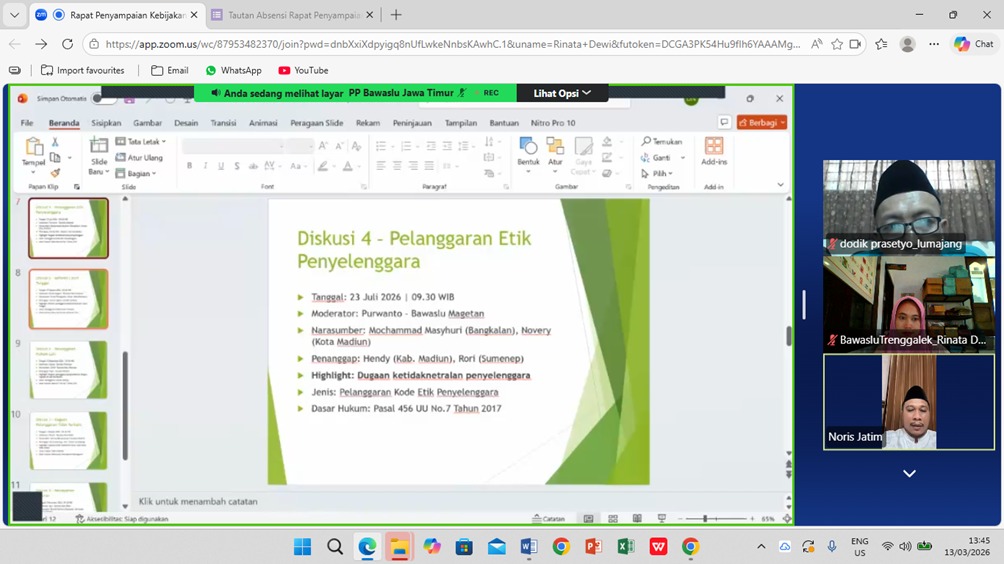
Task: Toggle Simpan Otomatis autosave switch
Action: [x=102, y=99]
